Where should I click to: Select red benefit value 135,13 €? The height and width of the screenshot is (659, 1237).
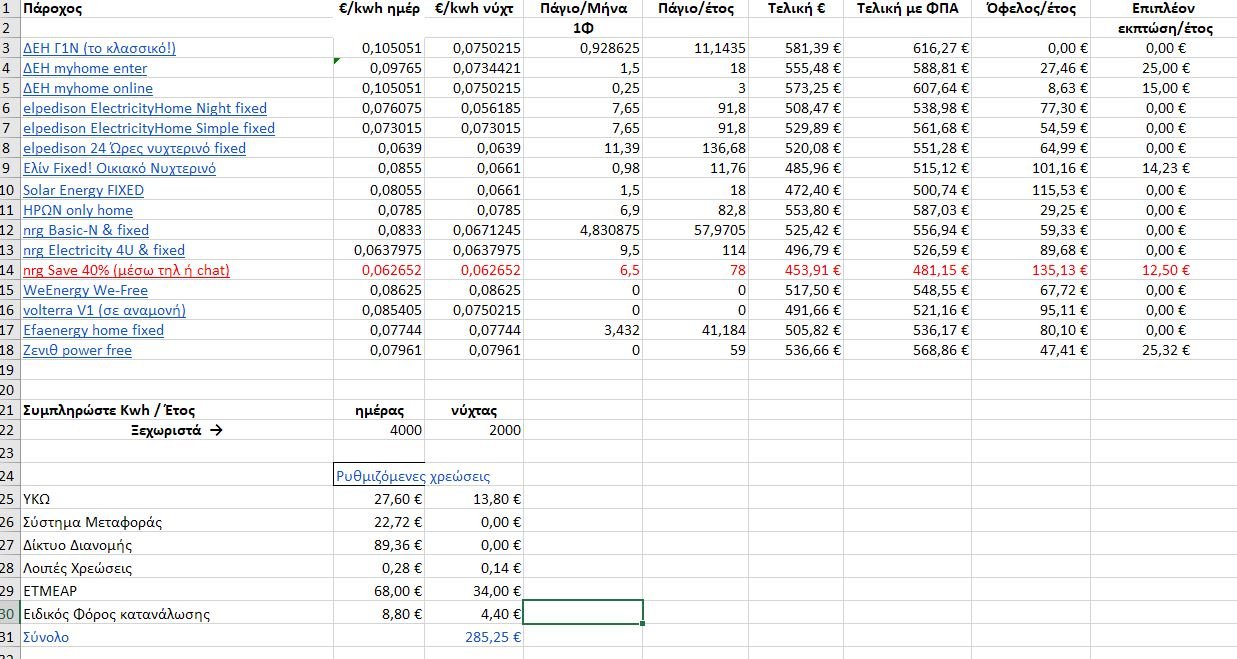click(1031, 270)
